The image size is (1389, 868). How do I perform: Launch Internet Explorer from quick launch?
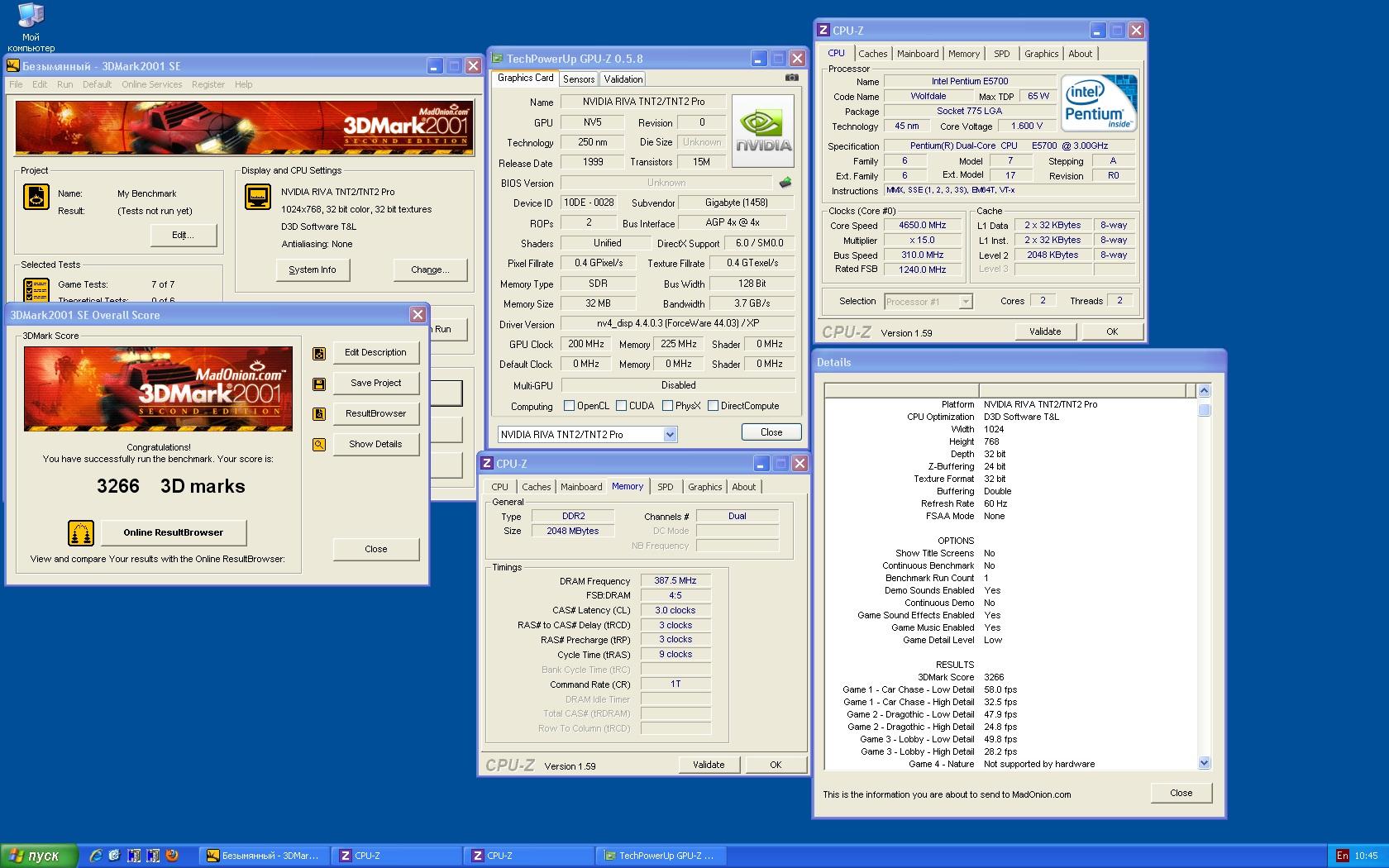[x=96, y=856]
